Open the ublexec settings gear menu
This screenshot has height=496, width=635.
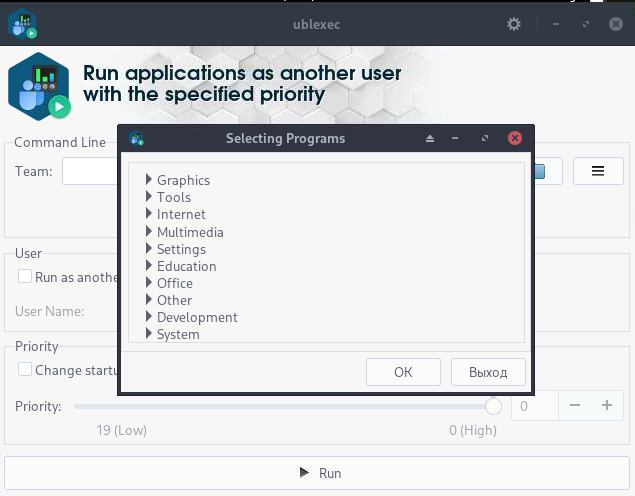(x=514, y=24)
